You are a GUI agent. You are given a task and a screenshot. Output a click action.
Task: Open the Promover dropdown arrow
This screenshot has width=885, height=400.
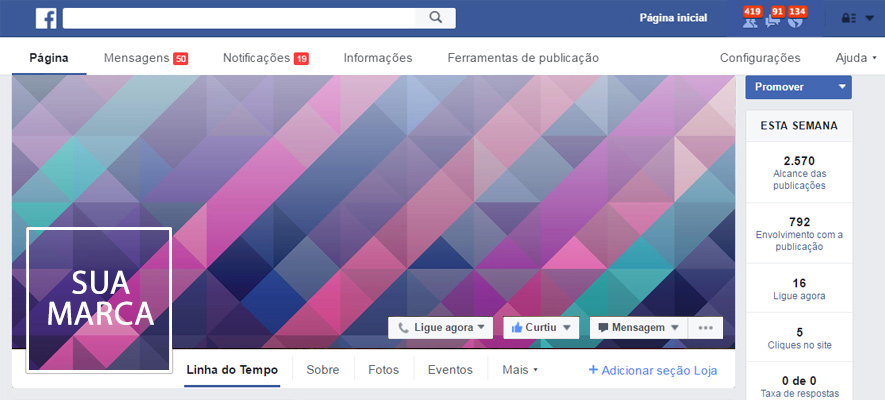842,87
